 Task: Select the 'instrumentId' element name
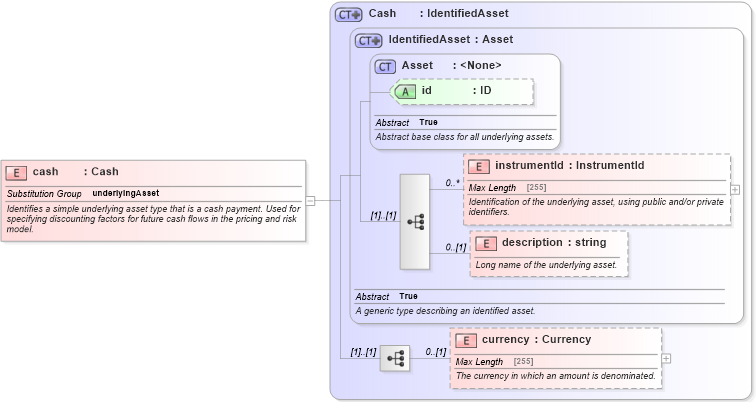pos(529,165)
